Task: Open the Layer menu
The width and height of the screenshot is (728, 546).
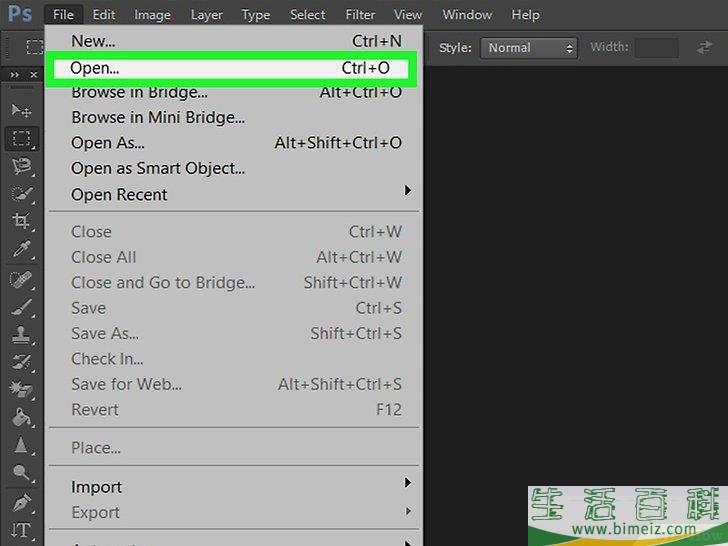Action: [x=207, y=15]
